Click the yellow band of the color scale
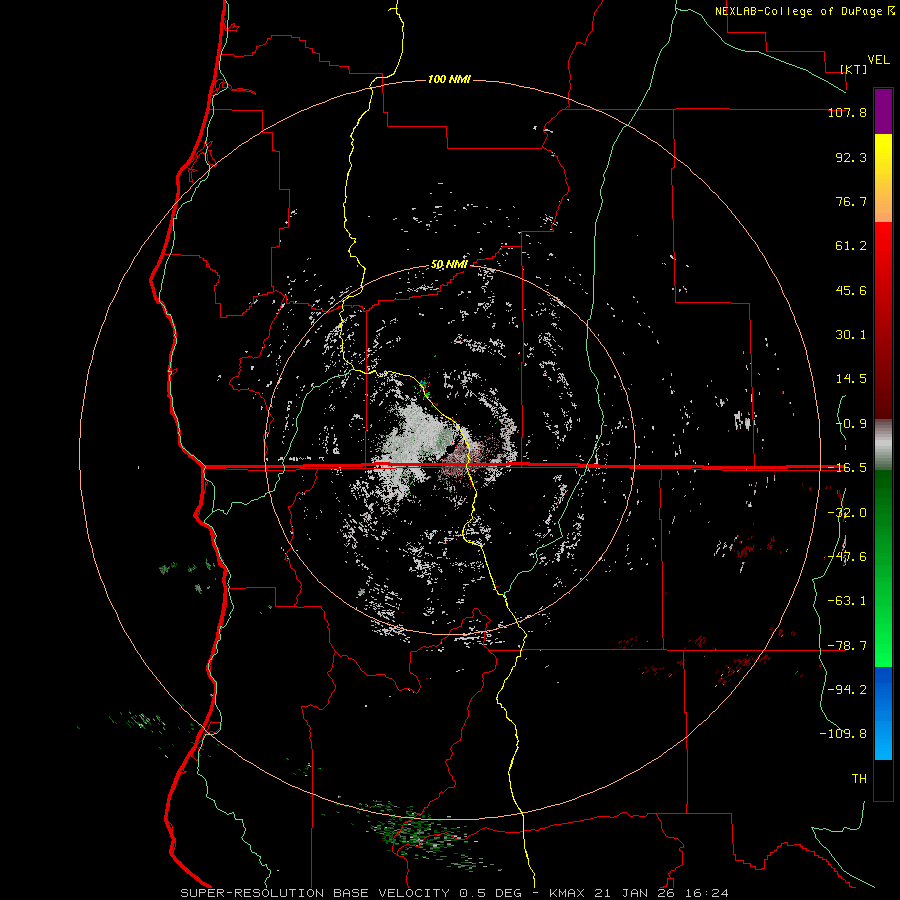Screen dimensions: 900x900 tap(883, 178)
